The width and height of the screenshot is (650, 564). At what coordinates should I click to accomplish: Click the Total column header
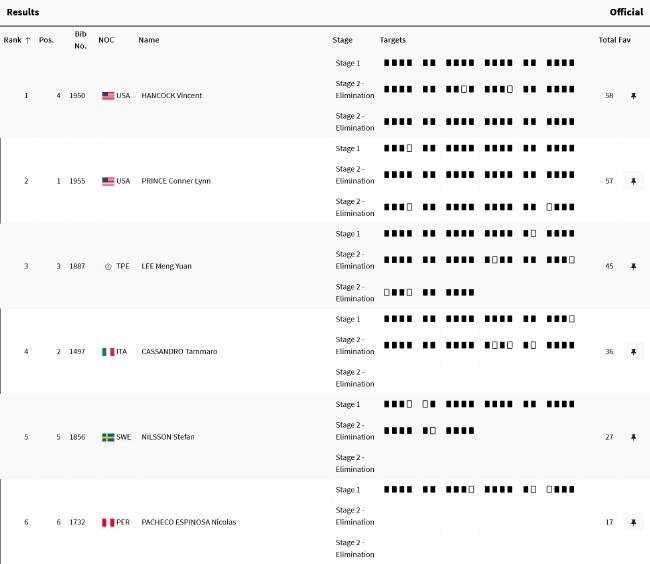(x=607, y=40)
